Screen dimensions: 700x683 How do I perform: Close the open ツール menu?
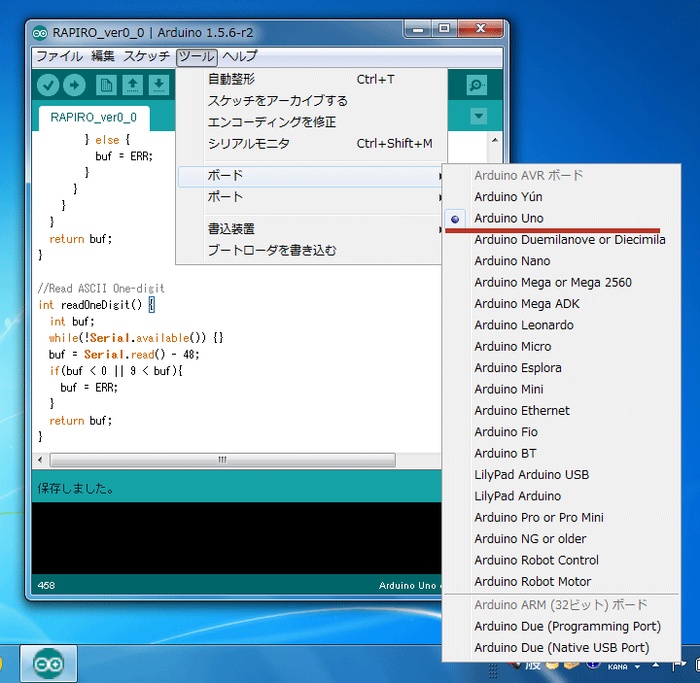(x=196, y=57)
